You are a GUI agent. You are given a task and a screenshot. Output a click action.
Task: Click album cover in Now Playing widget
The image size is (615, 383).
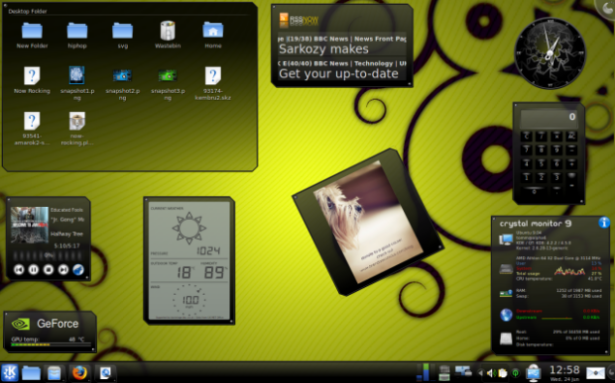29,225
